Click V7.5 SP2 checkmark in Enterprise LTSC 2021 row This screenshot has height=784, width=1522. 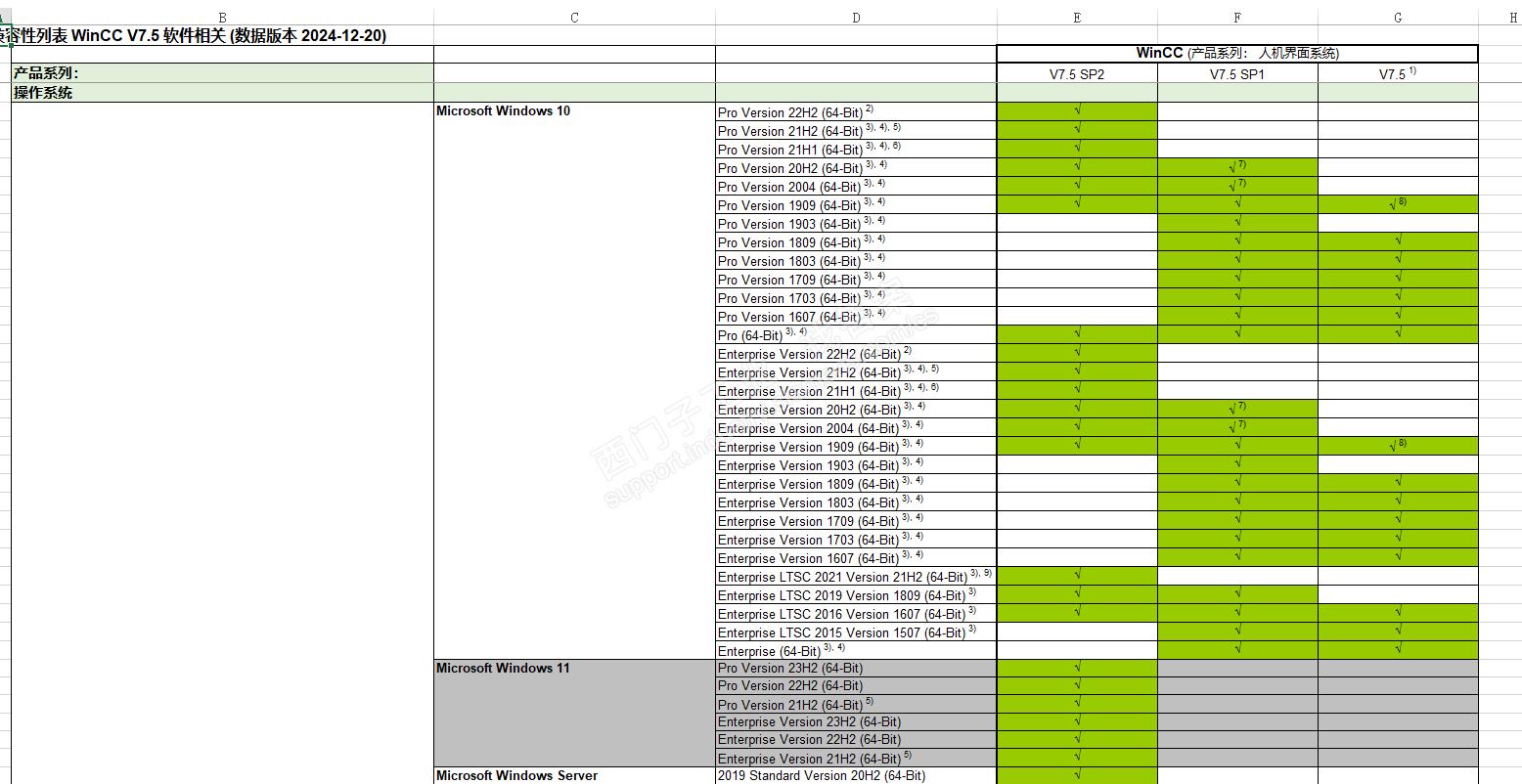pos(1077,576)
